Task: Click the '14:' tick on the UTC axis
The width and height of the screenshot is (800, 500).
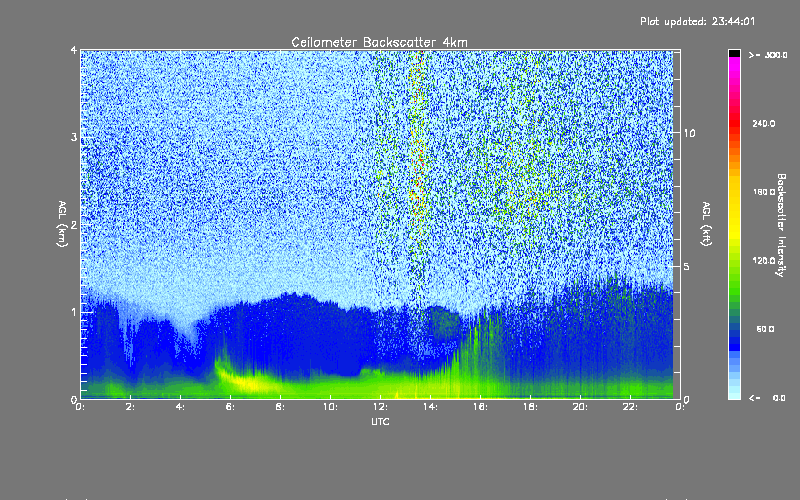Action: pos(431,407)
